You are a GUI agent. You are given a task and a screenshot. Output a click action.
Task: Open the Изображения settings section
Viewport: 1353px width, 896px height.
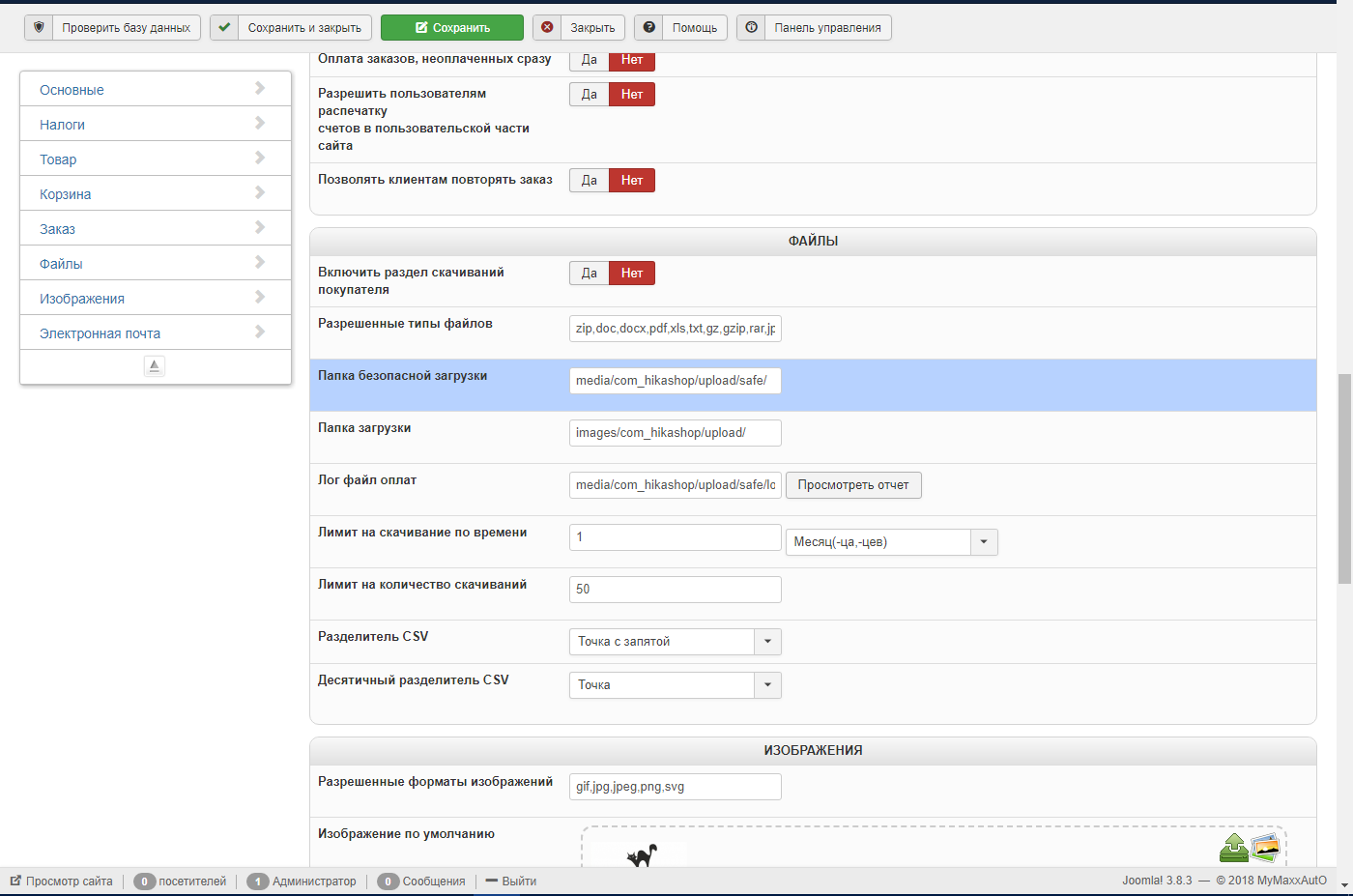click(x=156, y=298)
